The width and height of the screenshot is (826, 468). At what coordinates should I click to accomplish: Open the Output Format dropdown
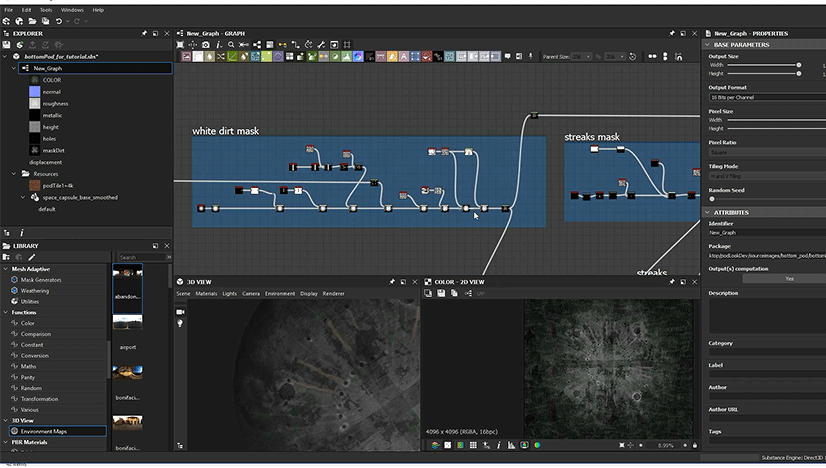pyautogui.click(x=767, y=98)
